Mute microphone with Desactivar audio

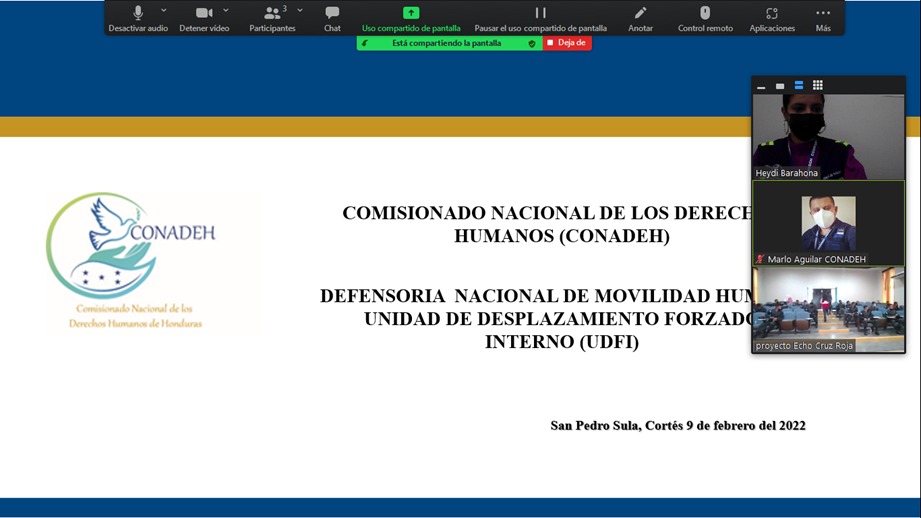[x=138, y=19]
